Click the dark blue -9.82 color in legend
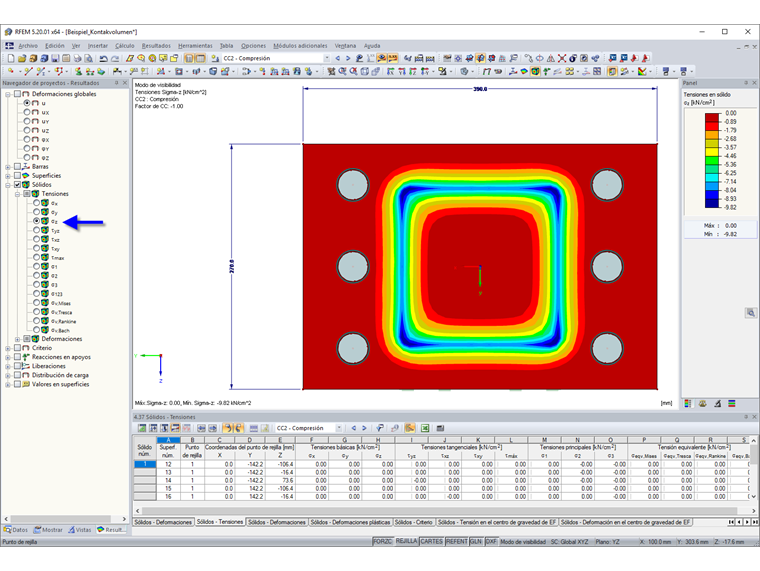Viewport: 760px width, 571px height. pos(712,204)
